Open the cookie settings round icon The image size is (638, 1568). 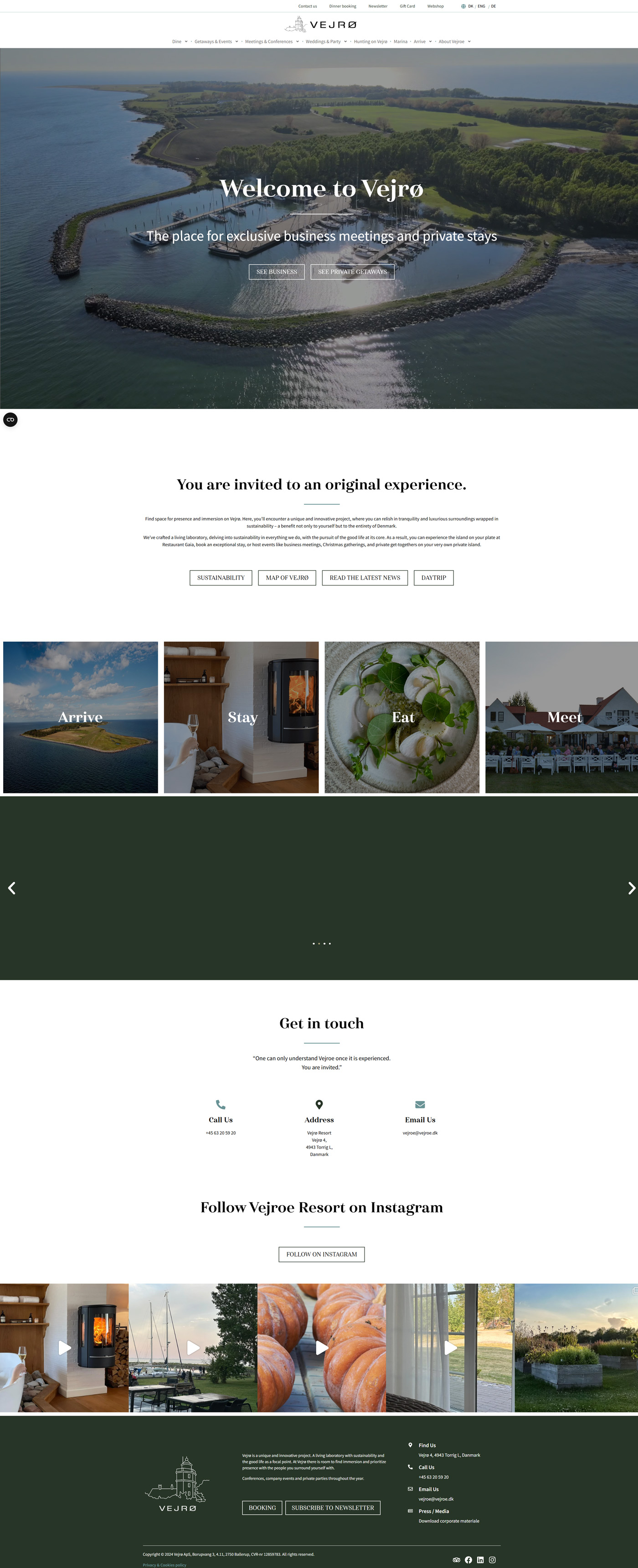(10, 419)
